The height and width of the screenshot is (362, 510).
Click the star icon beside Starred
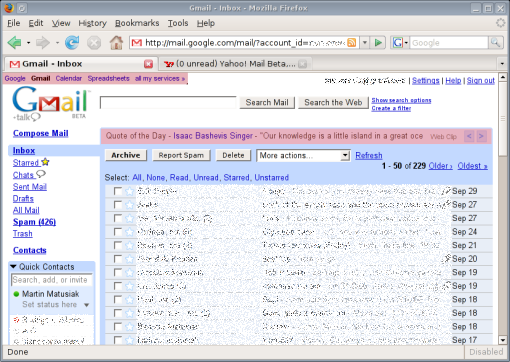pyautogui.click(x=45, y=162)
